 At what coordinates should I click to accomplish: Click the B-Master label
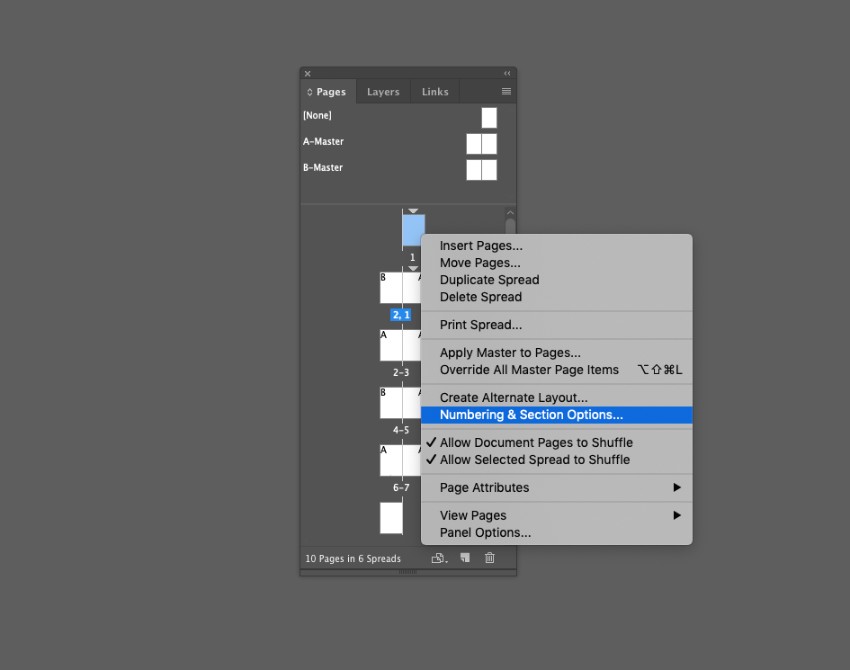coord(323,168)
